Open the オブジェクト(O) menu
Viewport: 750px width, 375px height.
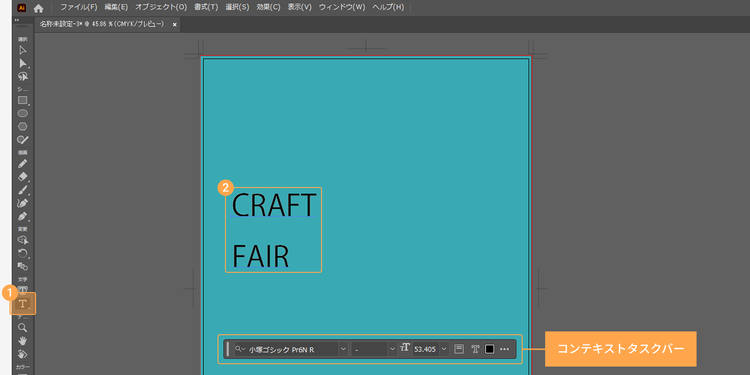tap(161, 8)
